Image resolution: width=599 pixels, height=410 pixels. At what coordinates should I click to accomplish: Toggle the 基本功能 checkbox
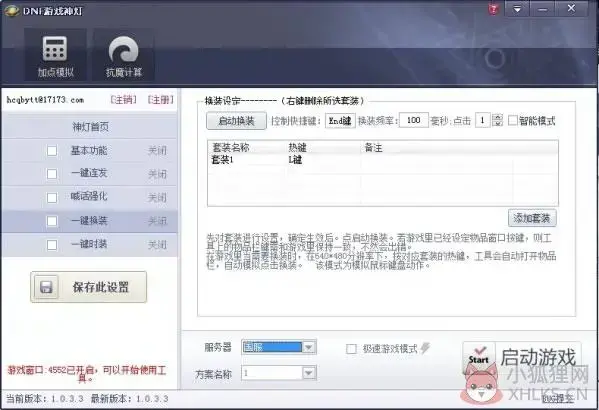pyautogui.click(x=52, y=151)
